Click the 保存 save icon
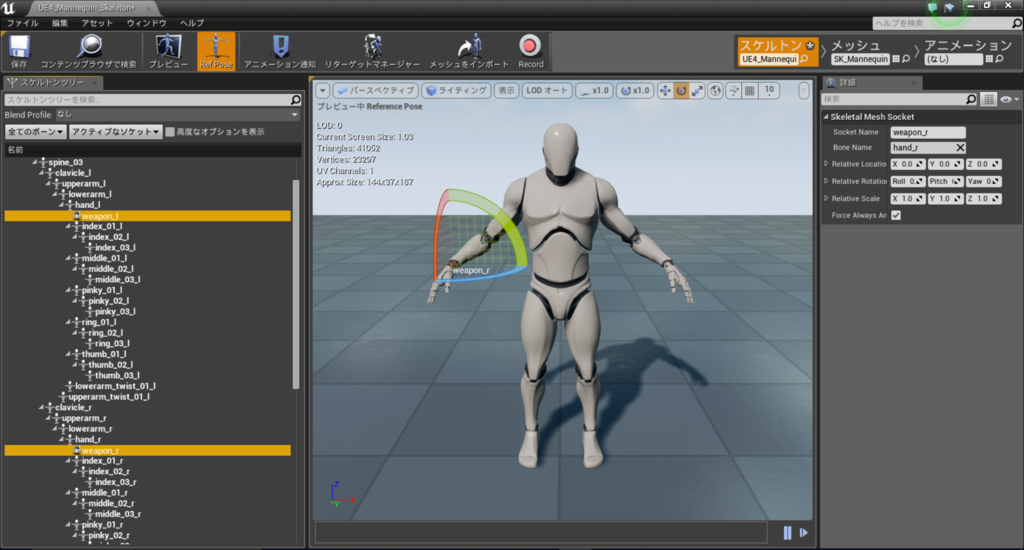1024x550 pixels. click(19, 51)
